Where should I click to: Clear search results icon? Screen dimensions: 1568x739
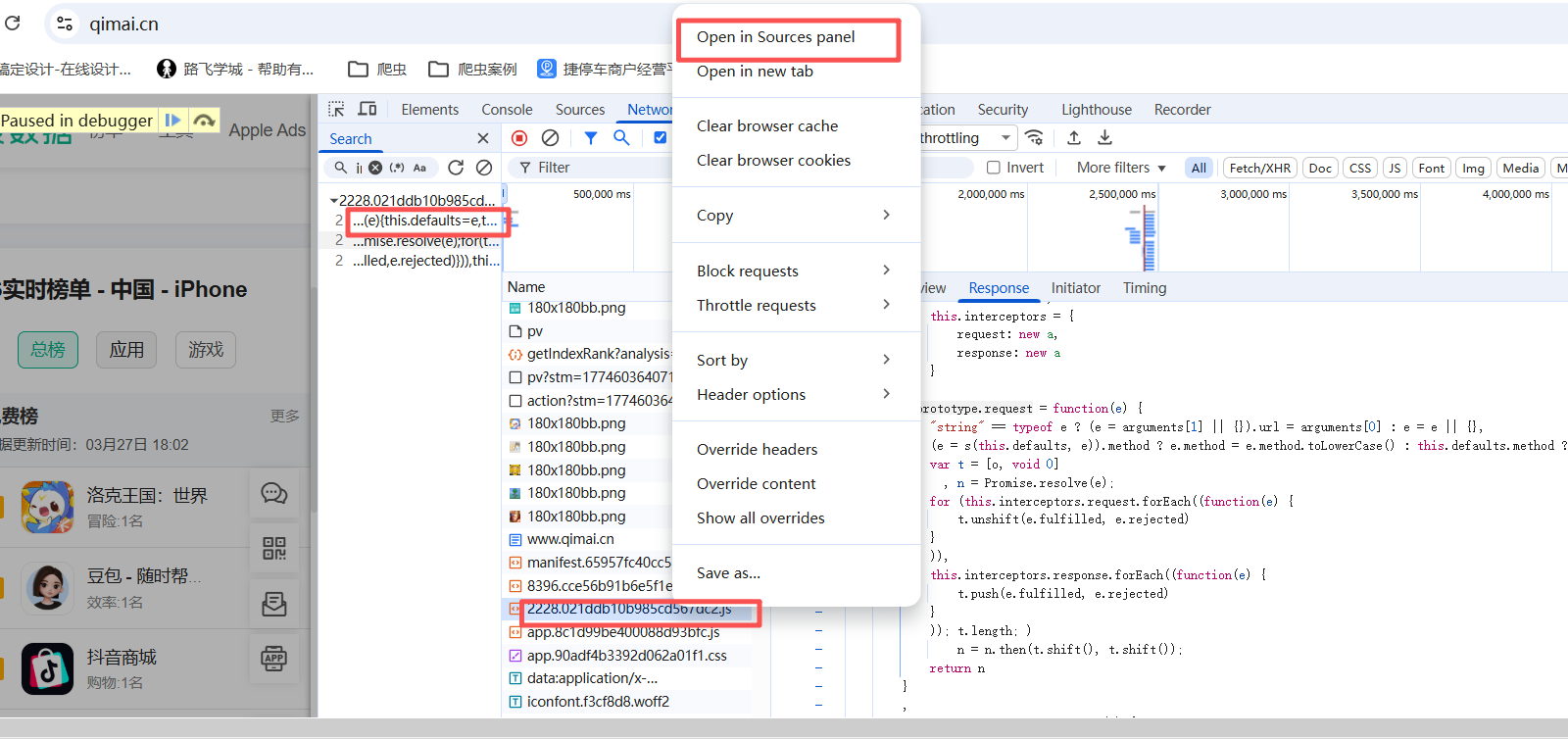[484, 168]
